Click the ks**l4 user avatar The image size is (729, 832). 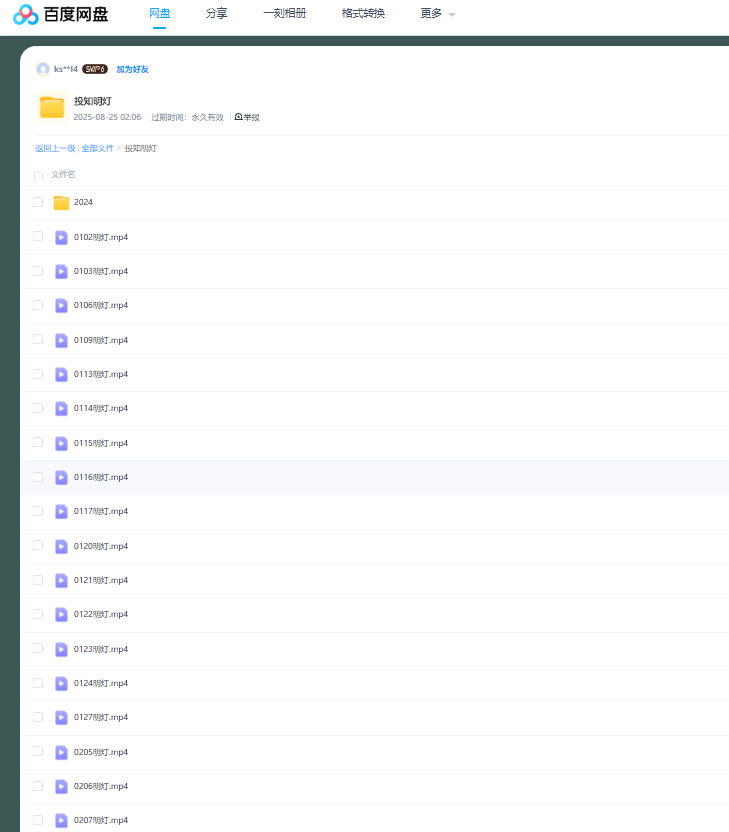point(43,69)
